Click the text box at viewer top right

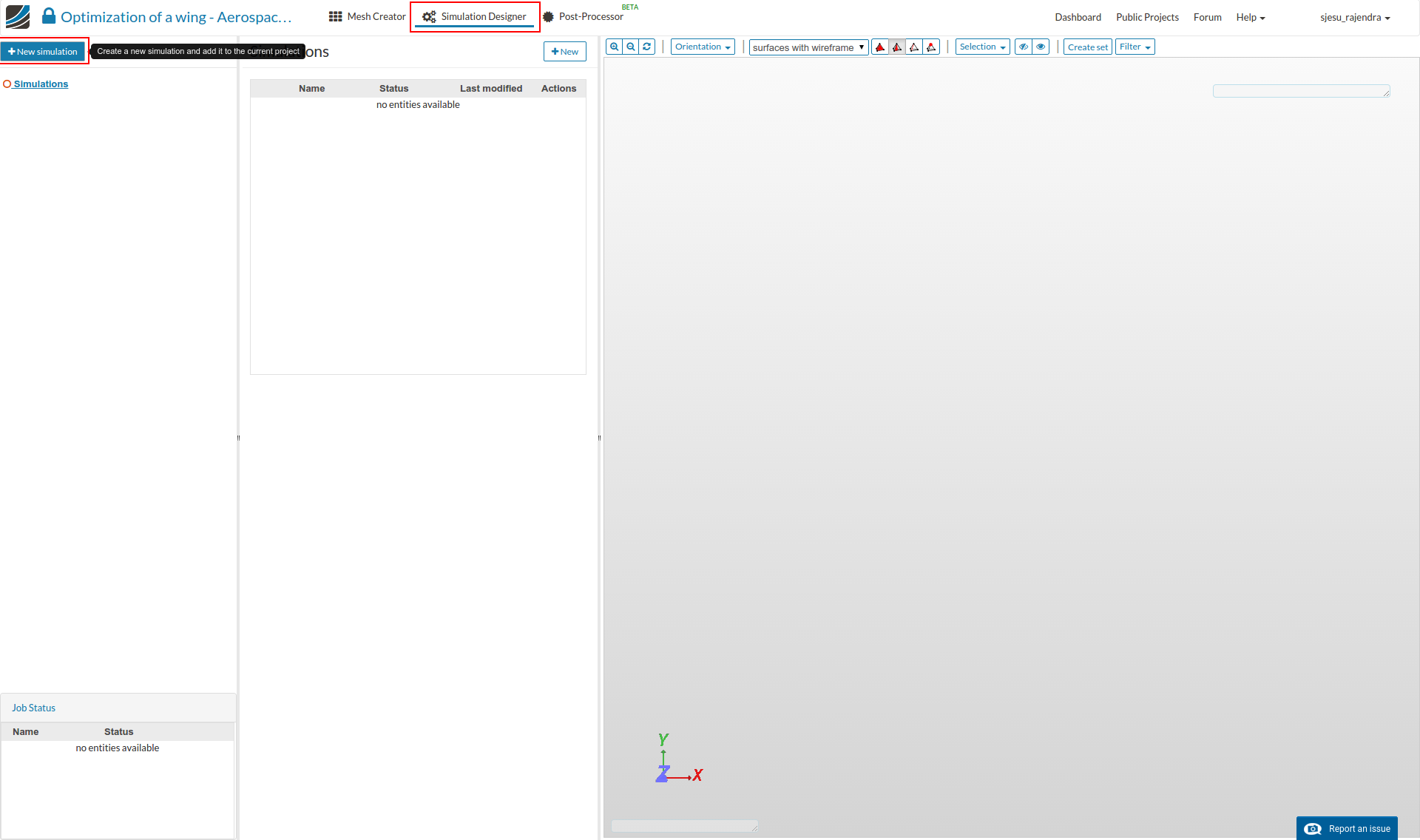pos(1300,91)
